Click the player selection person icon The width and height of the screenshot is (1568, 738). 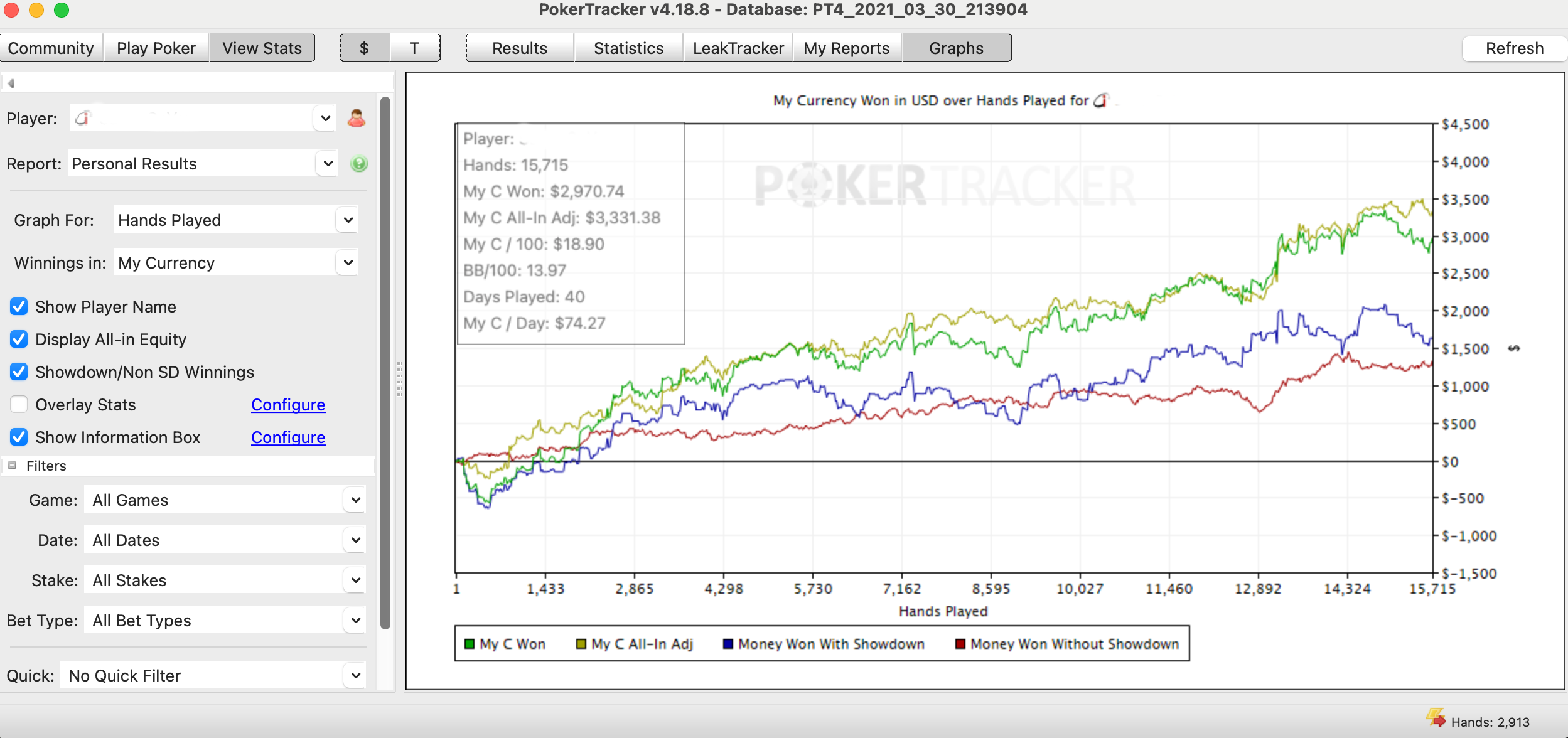357,118
